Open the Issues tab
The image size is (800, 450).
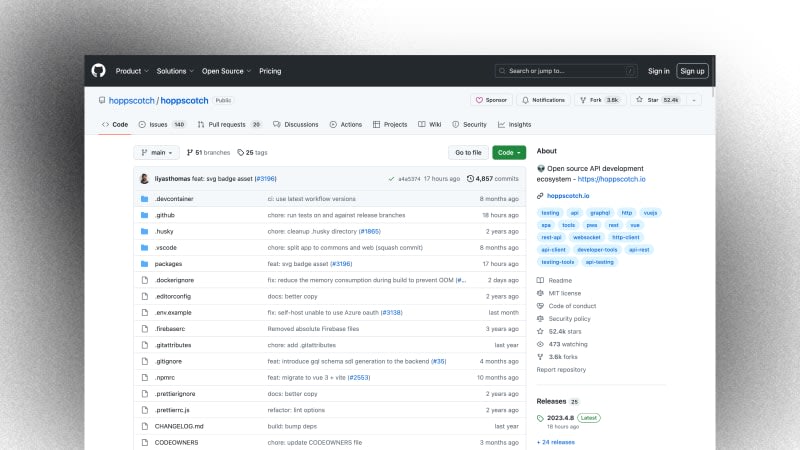[162, 124]
